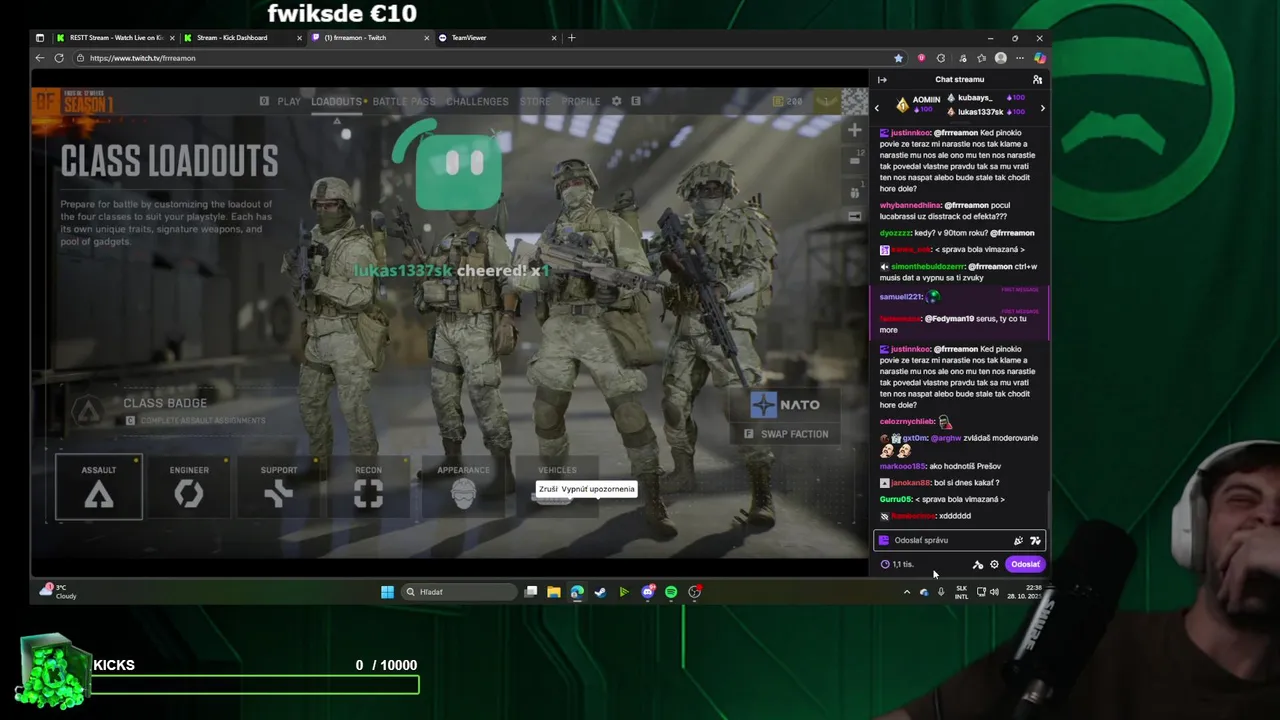1280x720 pixels.
Task: Select the frrreamon - Twitch browser tab
Action: (x=370, y=38)
